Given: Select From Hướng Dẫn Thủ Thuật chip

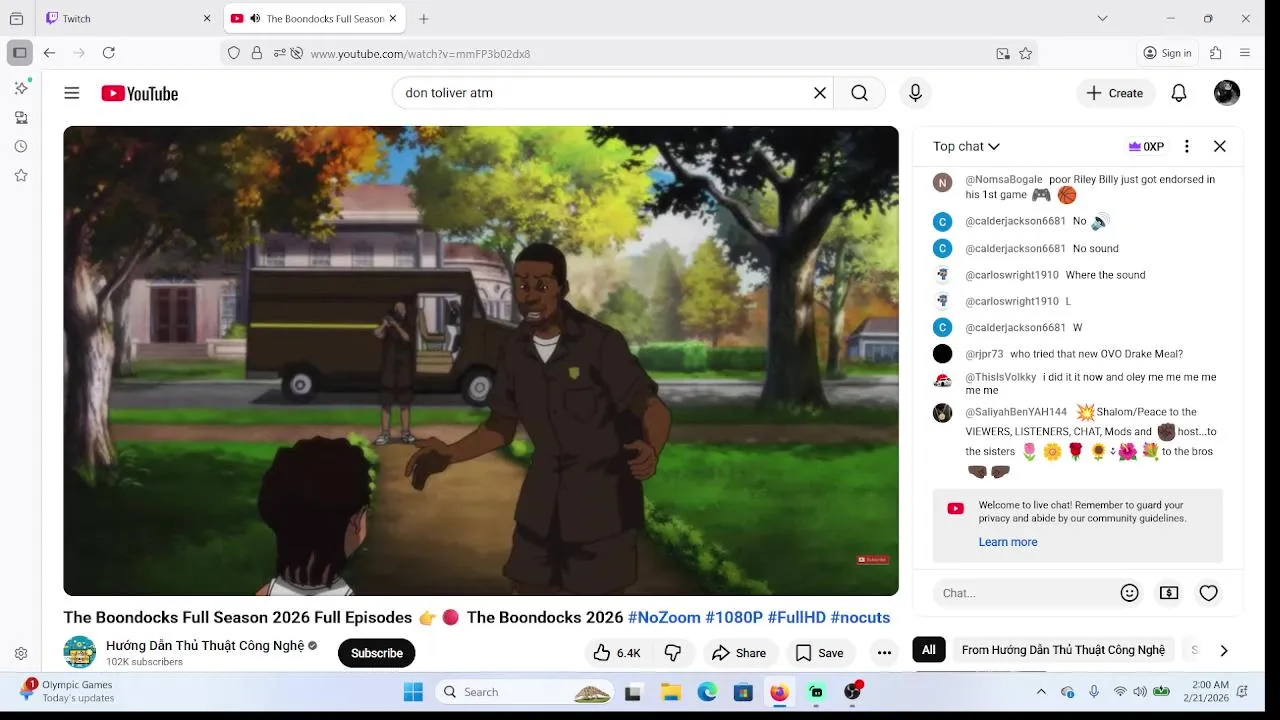Looking at the screenshot, I should [x=1063, y=650].
